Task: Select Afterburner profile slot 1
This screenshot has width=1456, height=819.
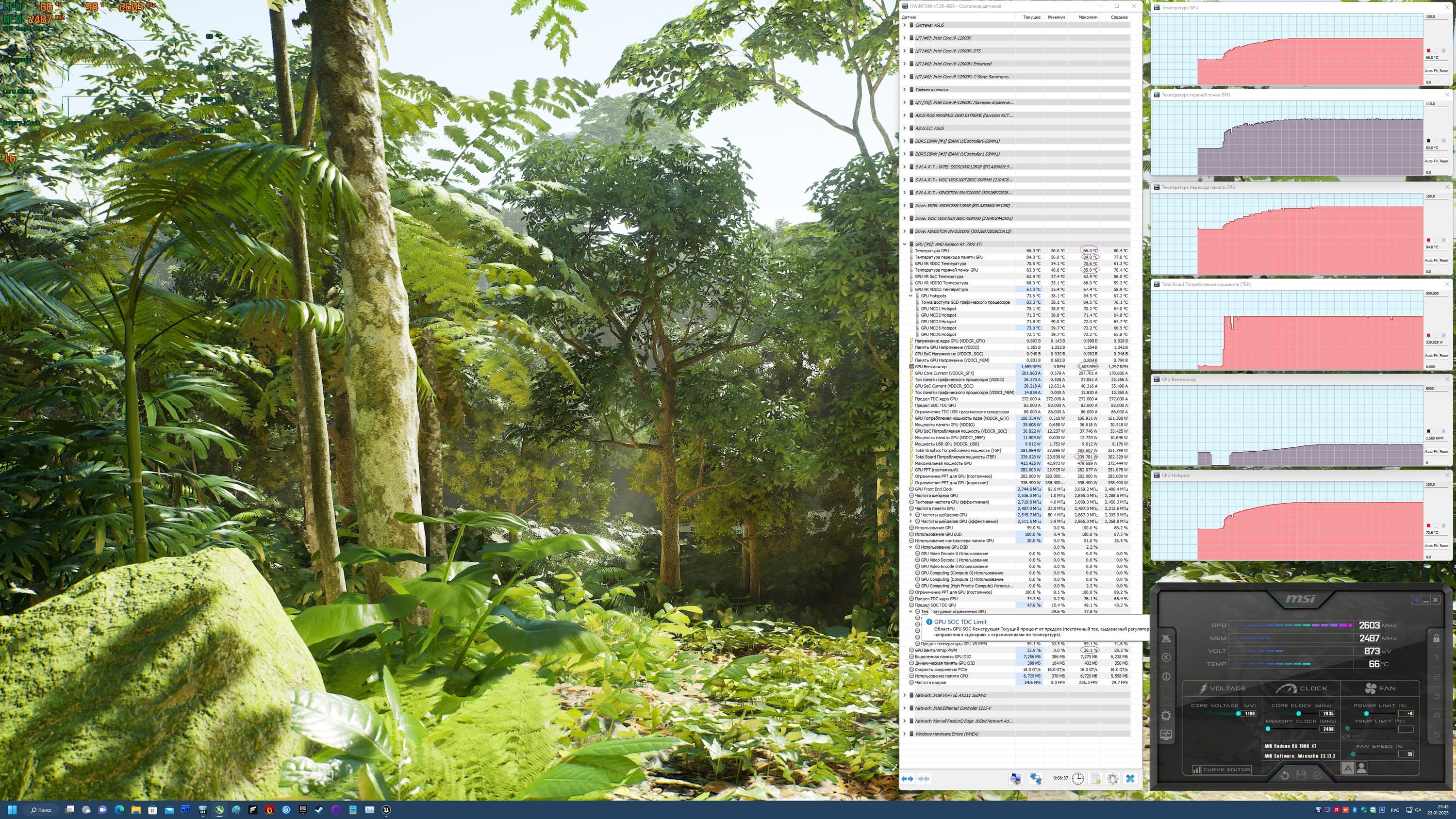Action: pos(1436,658)
